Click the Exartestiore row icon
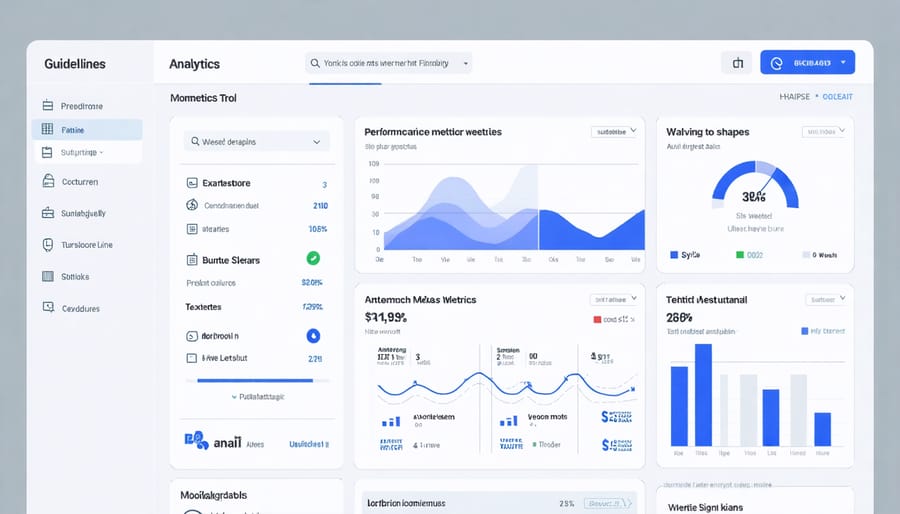The height and width of the screenshot is (514, 900). (192, 183)
